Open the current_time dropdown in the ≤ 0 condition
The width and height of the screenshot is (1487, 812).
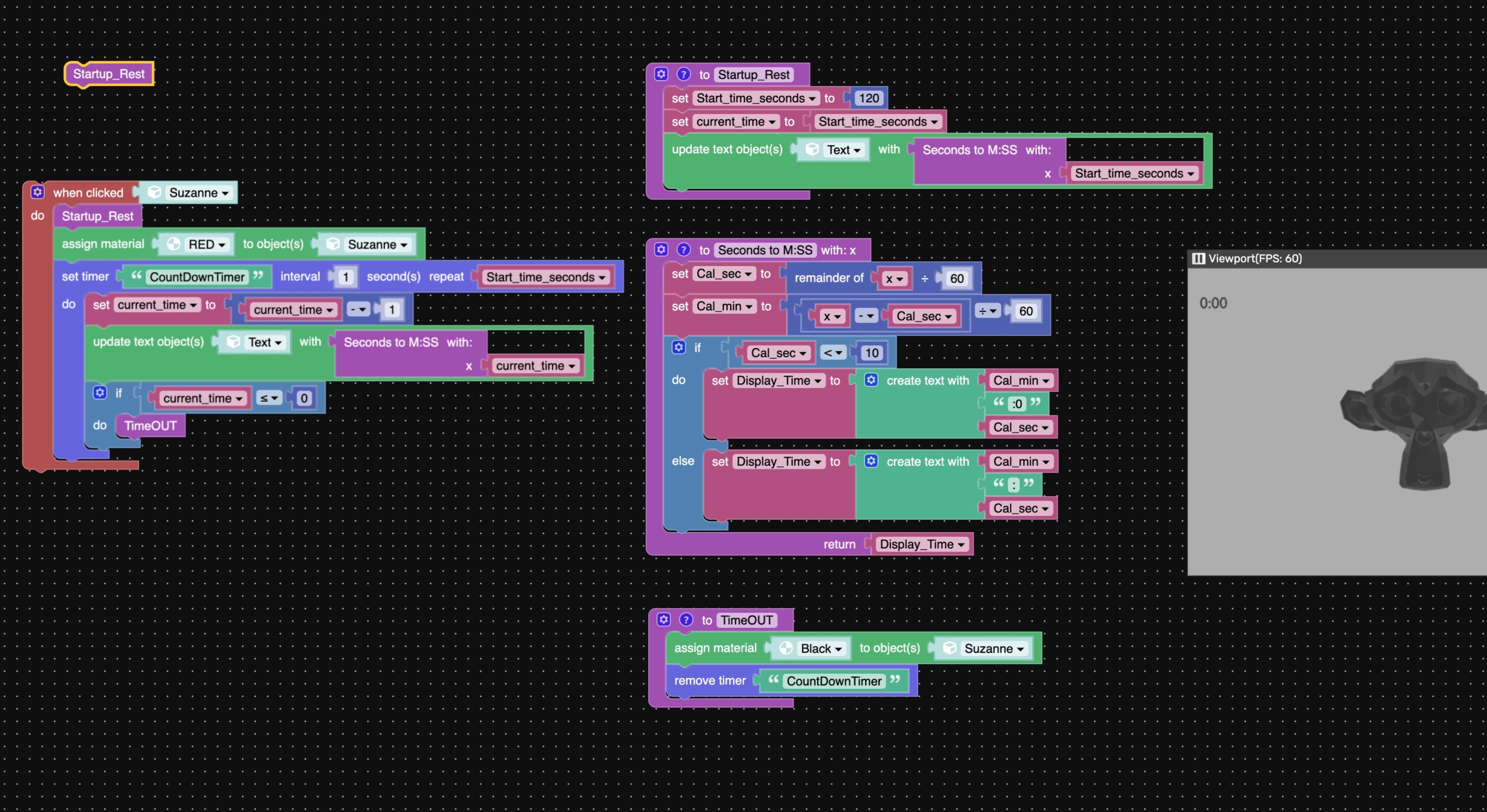202,398
